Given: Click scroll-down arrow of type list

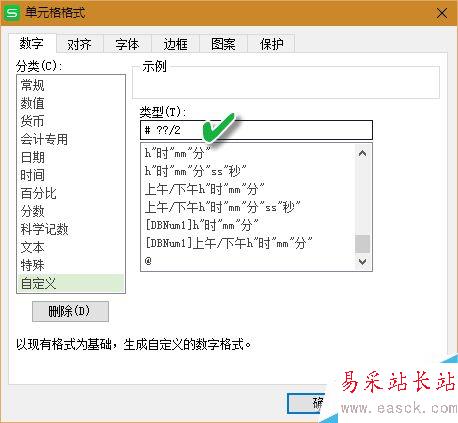Looking at the screenshot, I should coord(362,262).
